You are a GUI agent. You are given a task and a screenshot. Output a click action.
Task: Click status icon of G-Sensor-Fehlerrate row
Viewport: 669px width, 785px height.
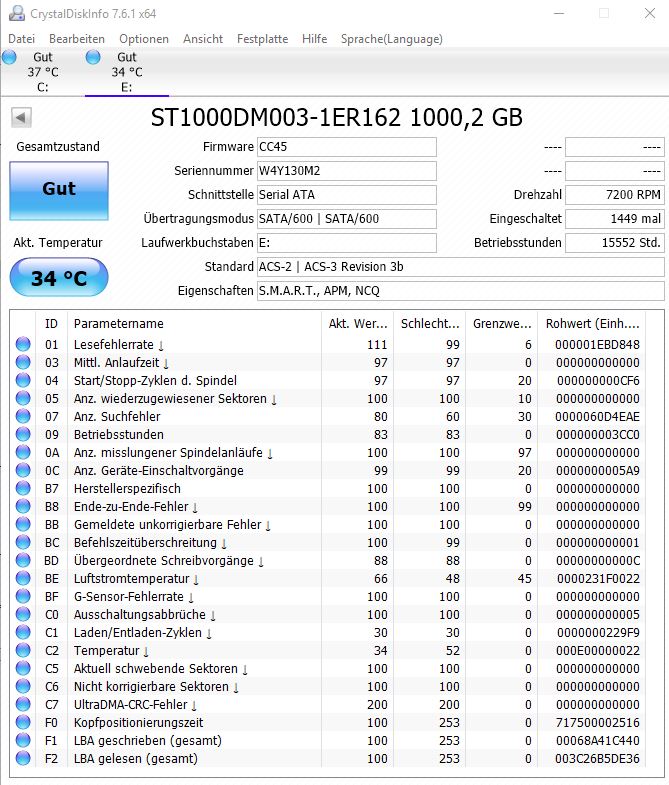coord(23,597)
